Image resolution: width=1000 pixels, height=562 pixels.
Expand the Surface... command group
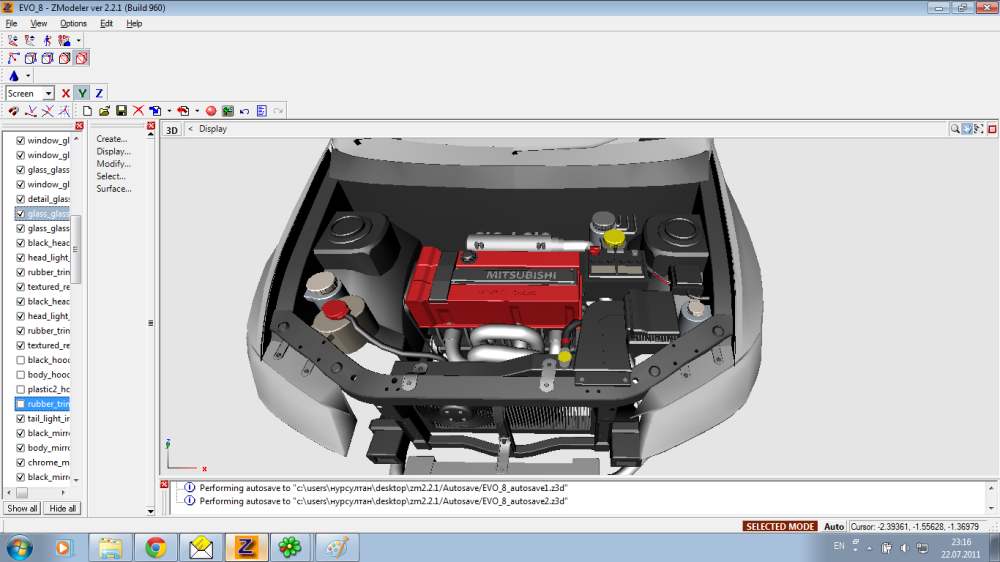[x=114, y=189]
